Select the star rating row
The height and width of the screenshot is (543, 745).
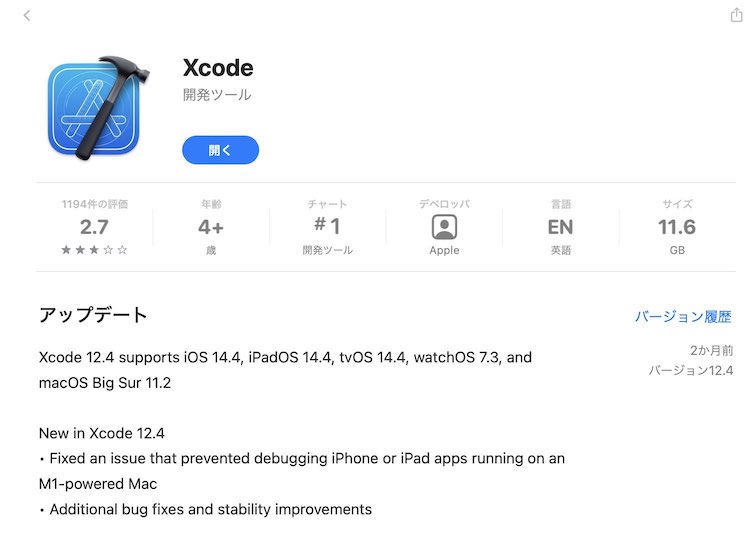click(94, 250)
